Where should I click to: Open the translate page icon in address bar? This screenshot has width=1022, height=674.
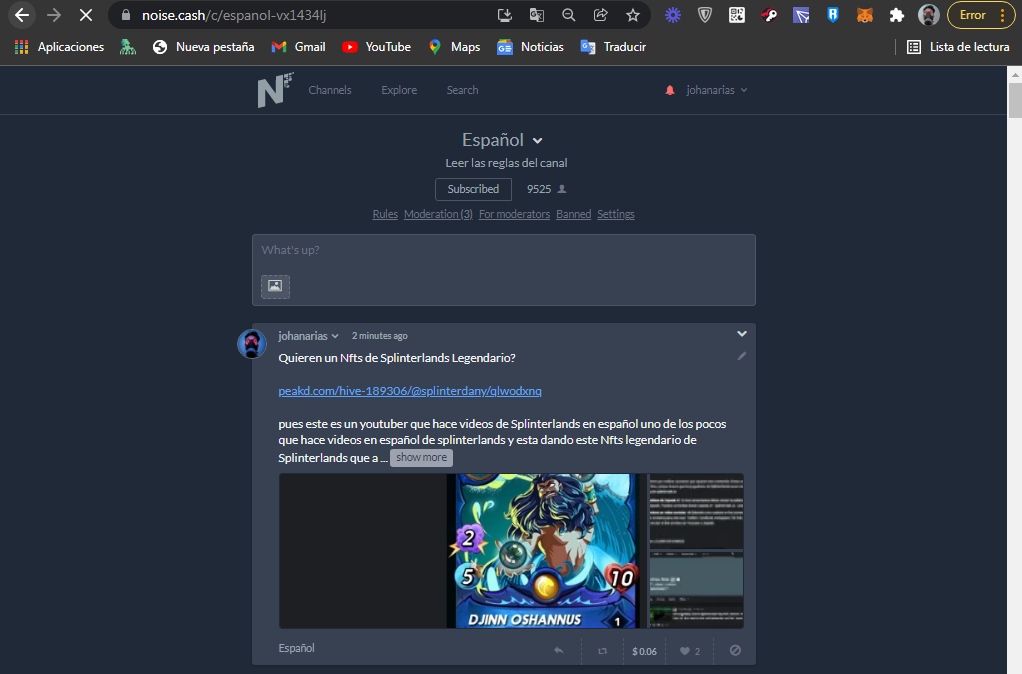point(536,15)
